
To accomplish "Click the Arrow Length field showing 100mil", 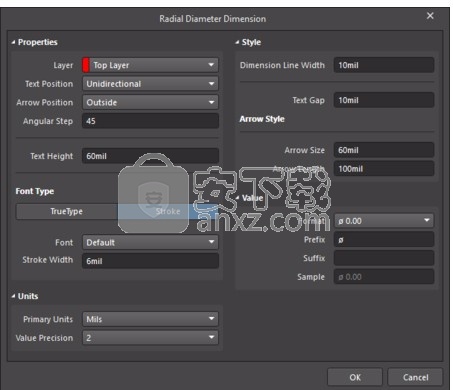I will click(x=384, y=169).
